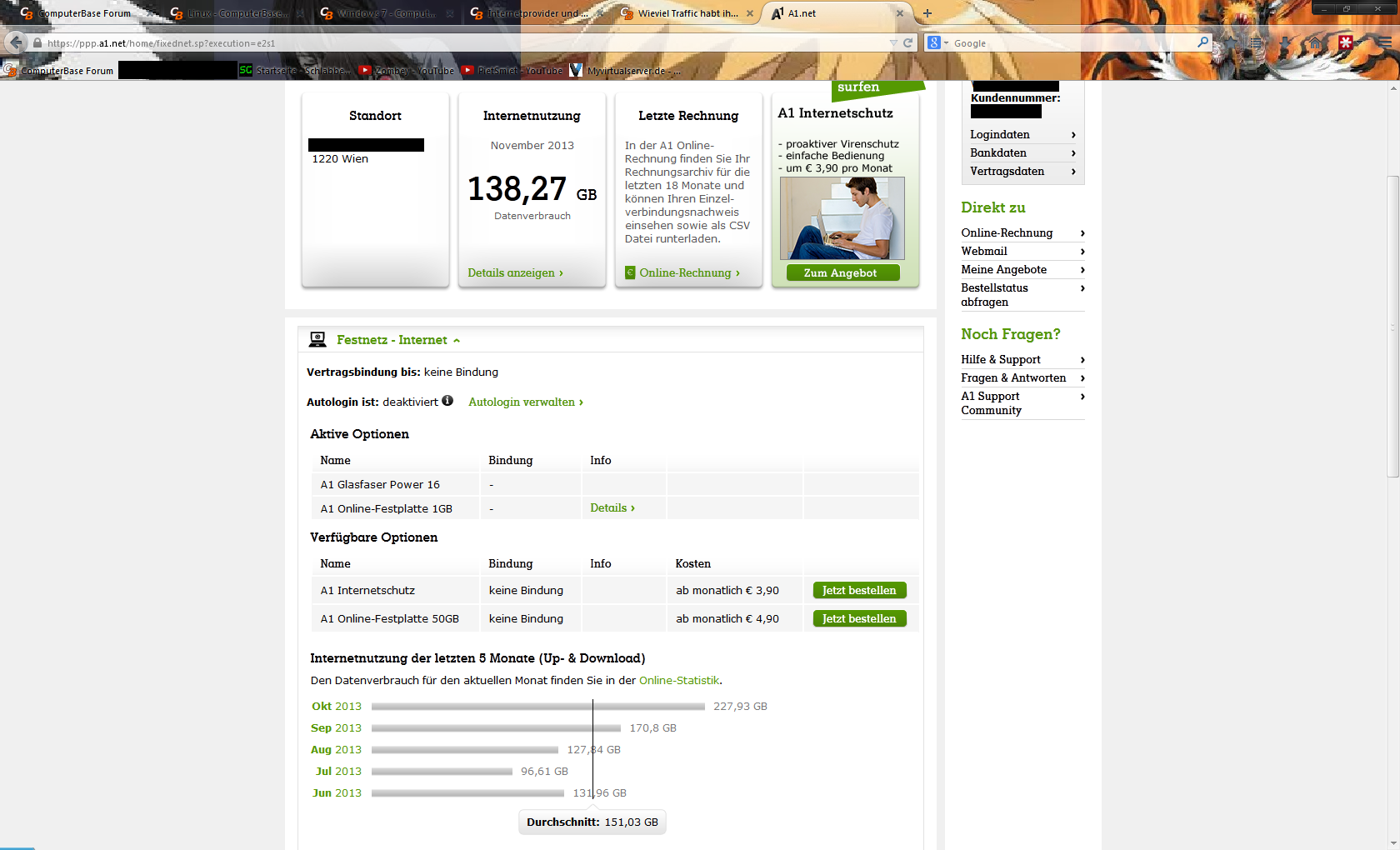
Task: Close the A1.net tab
Action: [899, 13]
